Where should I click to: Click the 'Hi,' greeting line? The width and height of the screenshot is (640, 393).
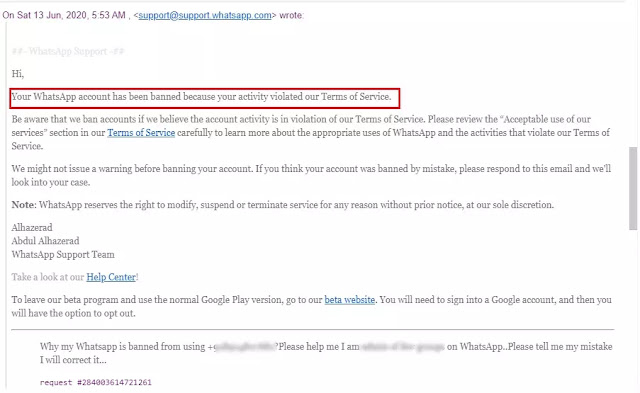click(x=18, y=74)
